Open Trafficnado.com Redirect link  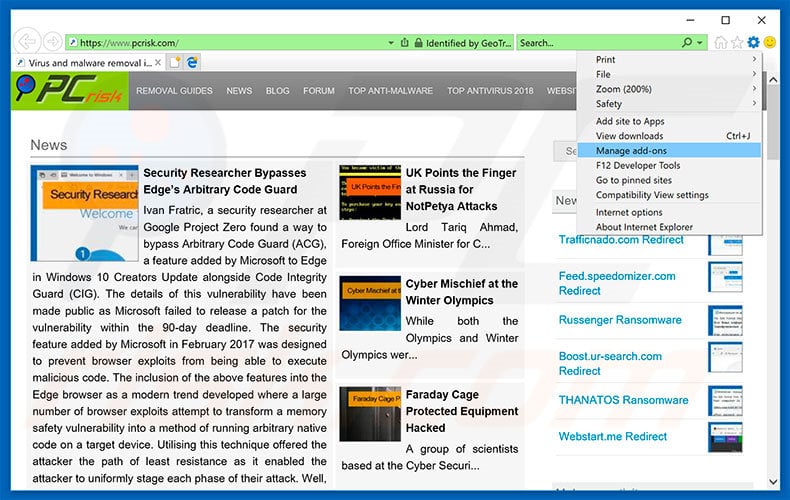click(x=621, y=239)
